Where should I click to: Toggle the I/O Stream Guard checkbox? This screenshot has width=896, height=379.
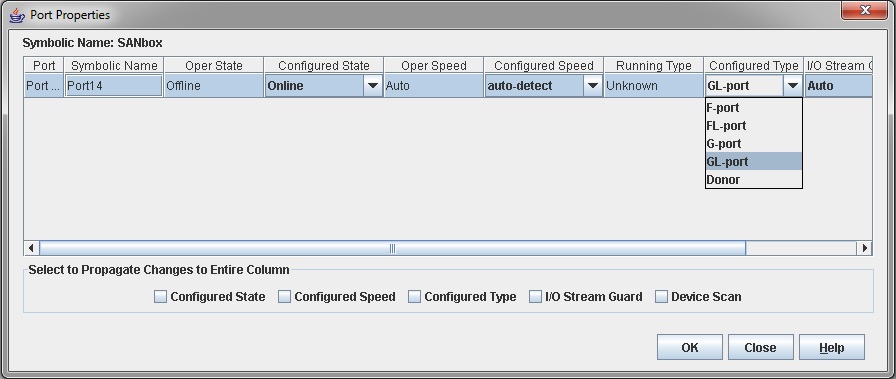coord(535,297)
